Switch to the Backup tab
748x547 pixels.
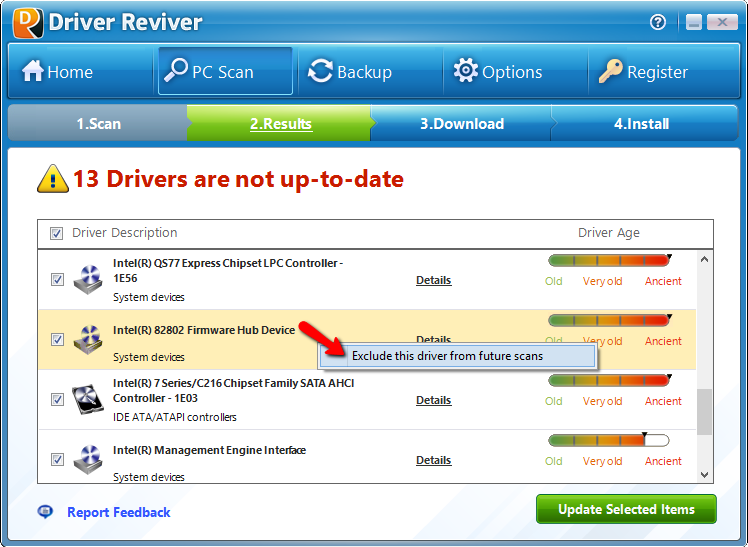pyautogui.click(x=371, y=72)
